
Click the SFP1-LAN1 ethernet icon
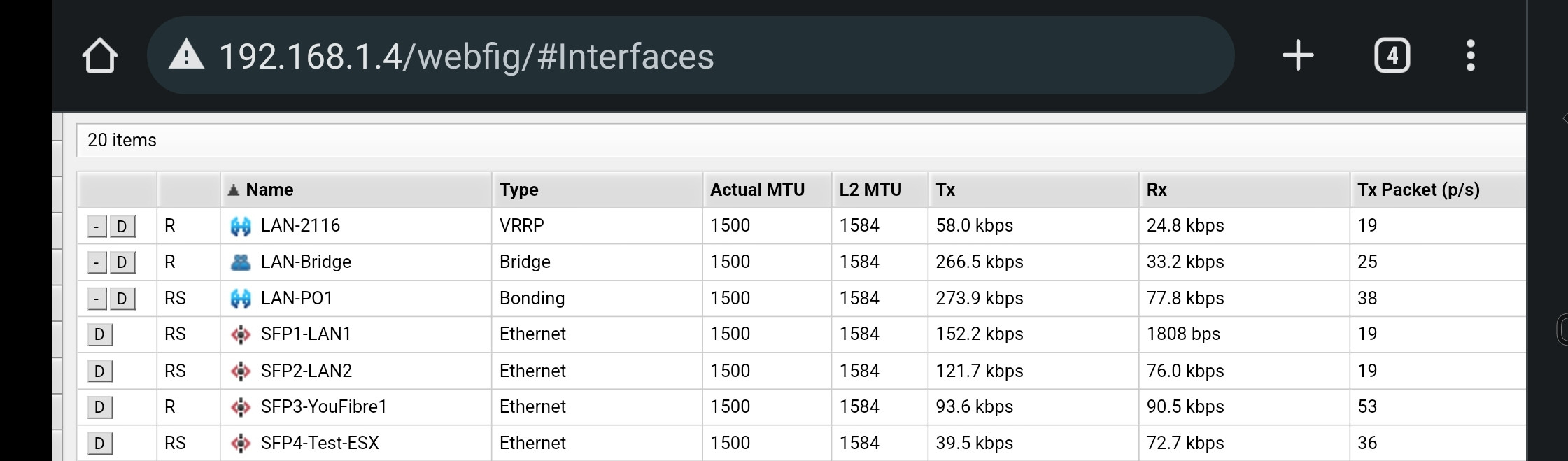click(x=241, y=334)
